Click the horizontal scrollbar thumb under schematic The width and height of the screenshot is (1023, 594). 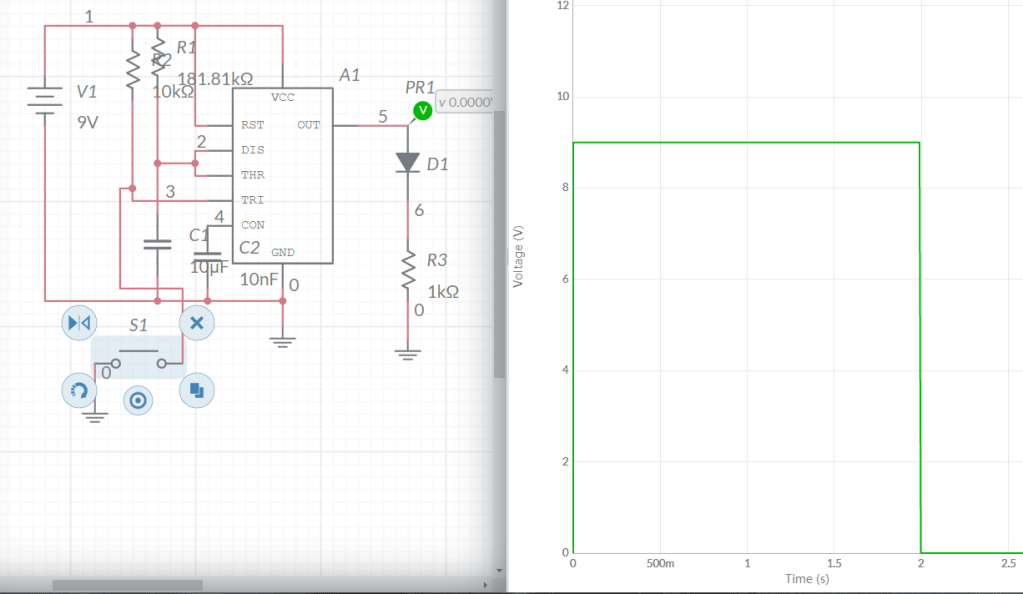pyautogui.click(x=127, y=584)
